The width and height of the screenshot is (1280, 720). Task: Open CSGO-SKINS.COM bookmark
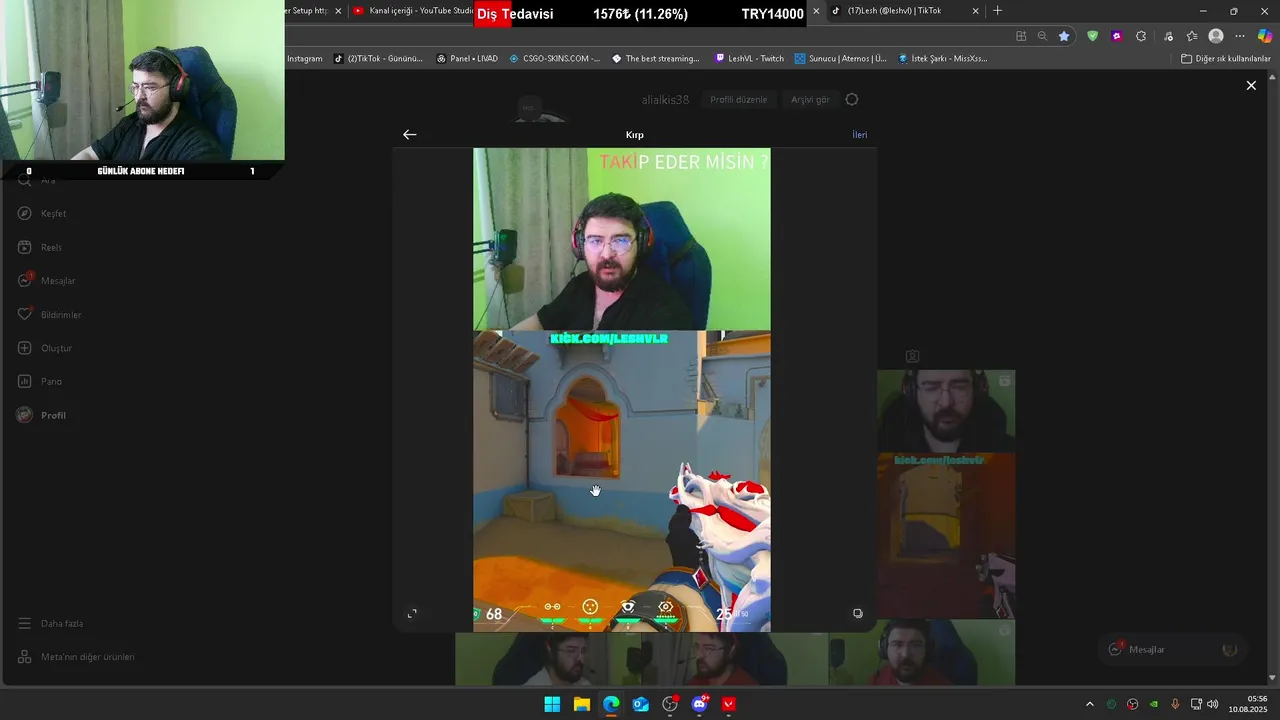click(x=555, y=59)
